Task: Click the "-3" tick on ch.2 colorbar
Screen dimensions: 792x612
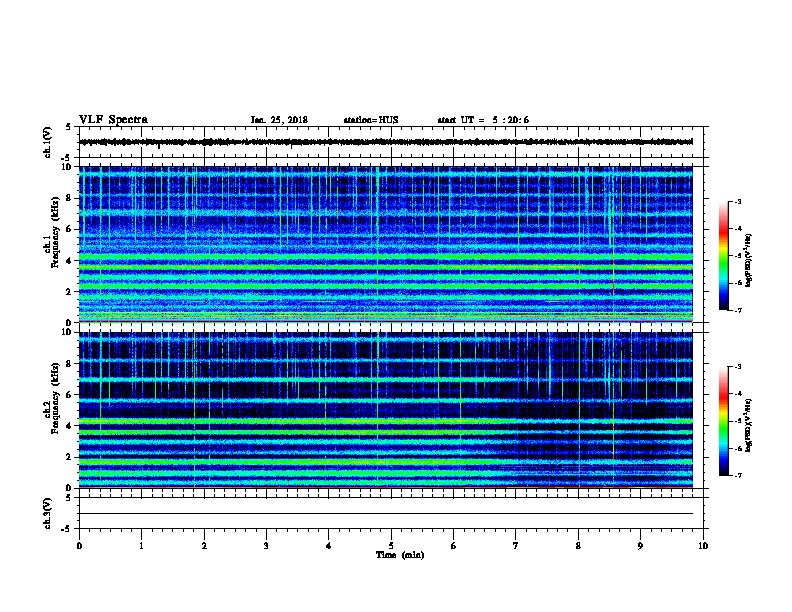Action: [x=737, y=367]
